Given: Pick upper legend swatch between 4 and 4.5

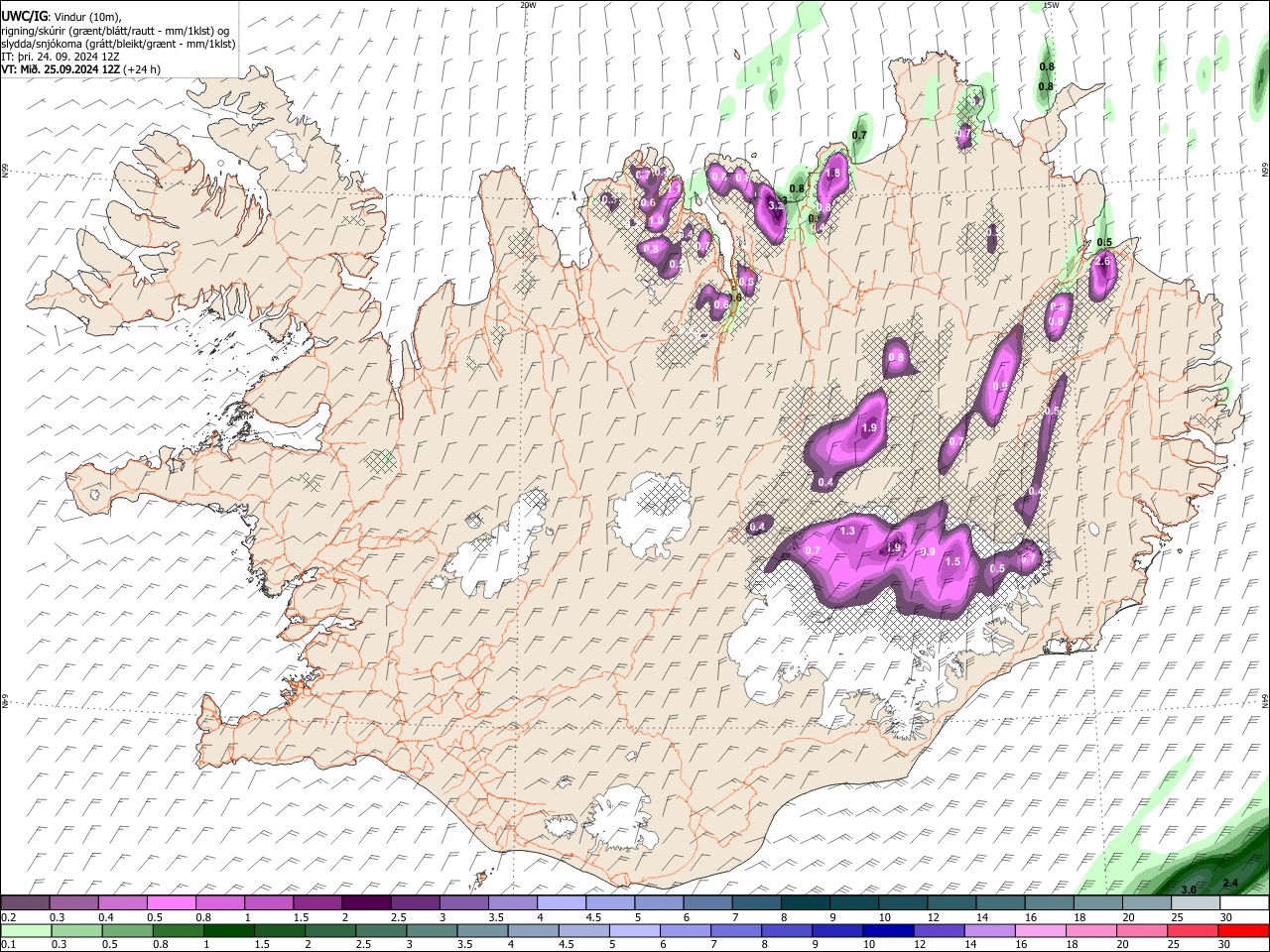Looking at the screenshot, I should pos(563,903).
